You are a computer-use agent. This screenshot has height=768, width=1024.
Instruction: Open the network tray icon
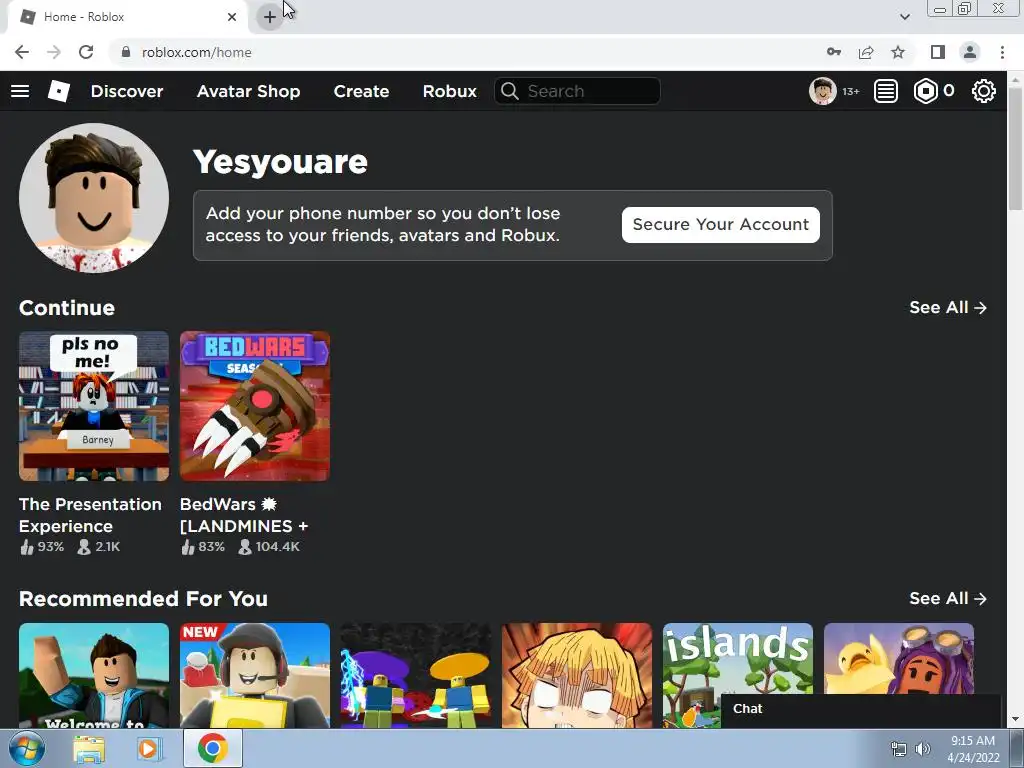point(899,749)
